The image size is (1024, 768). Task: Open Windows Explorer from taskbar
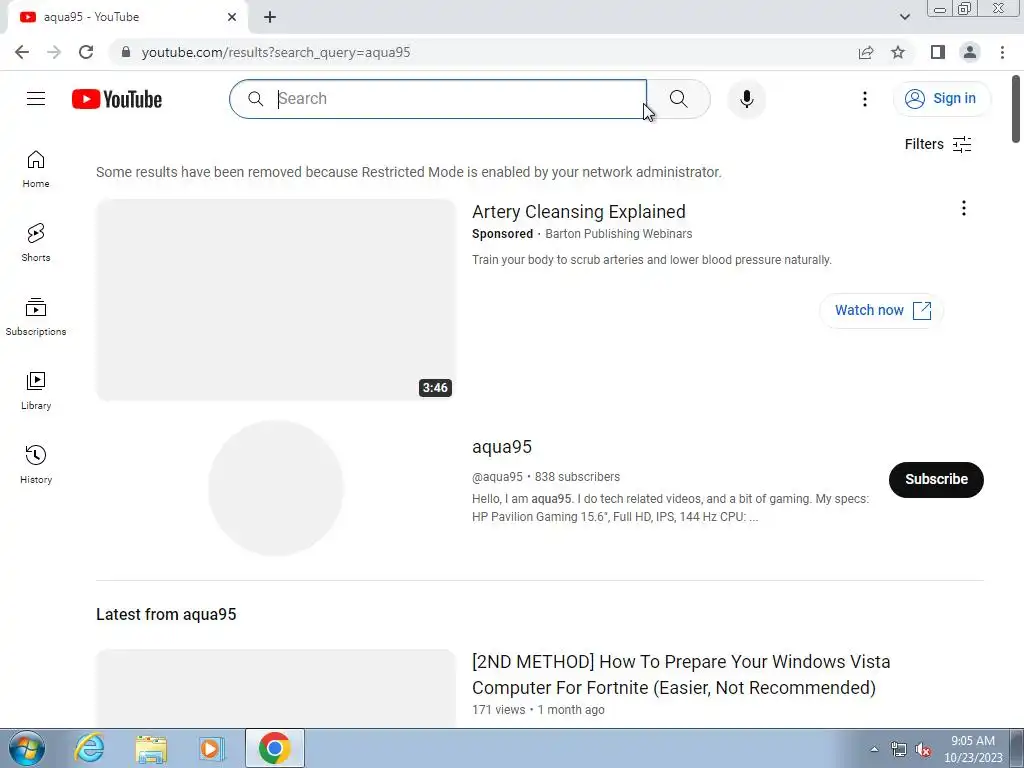[x=151, y=748]
